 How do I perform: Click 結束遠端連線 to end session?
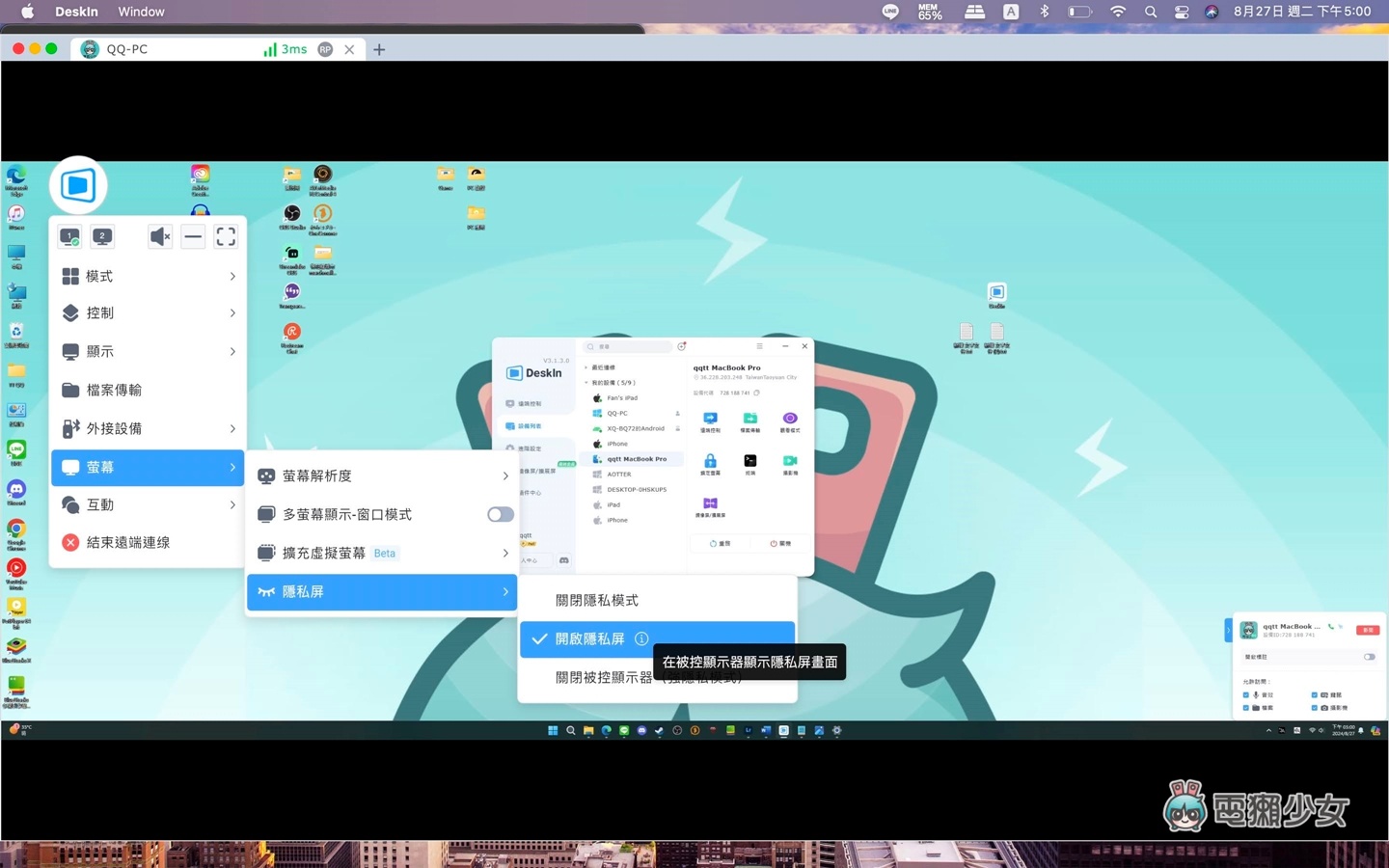(148, 542)
